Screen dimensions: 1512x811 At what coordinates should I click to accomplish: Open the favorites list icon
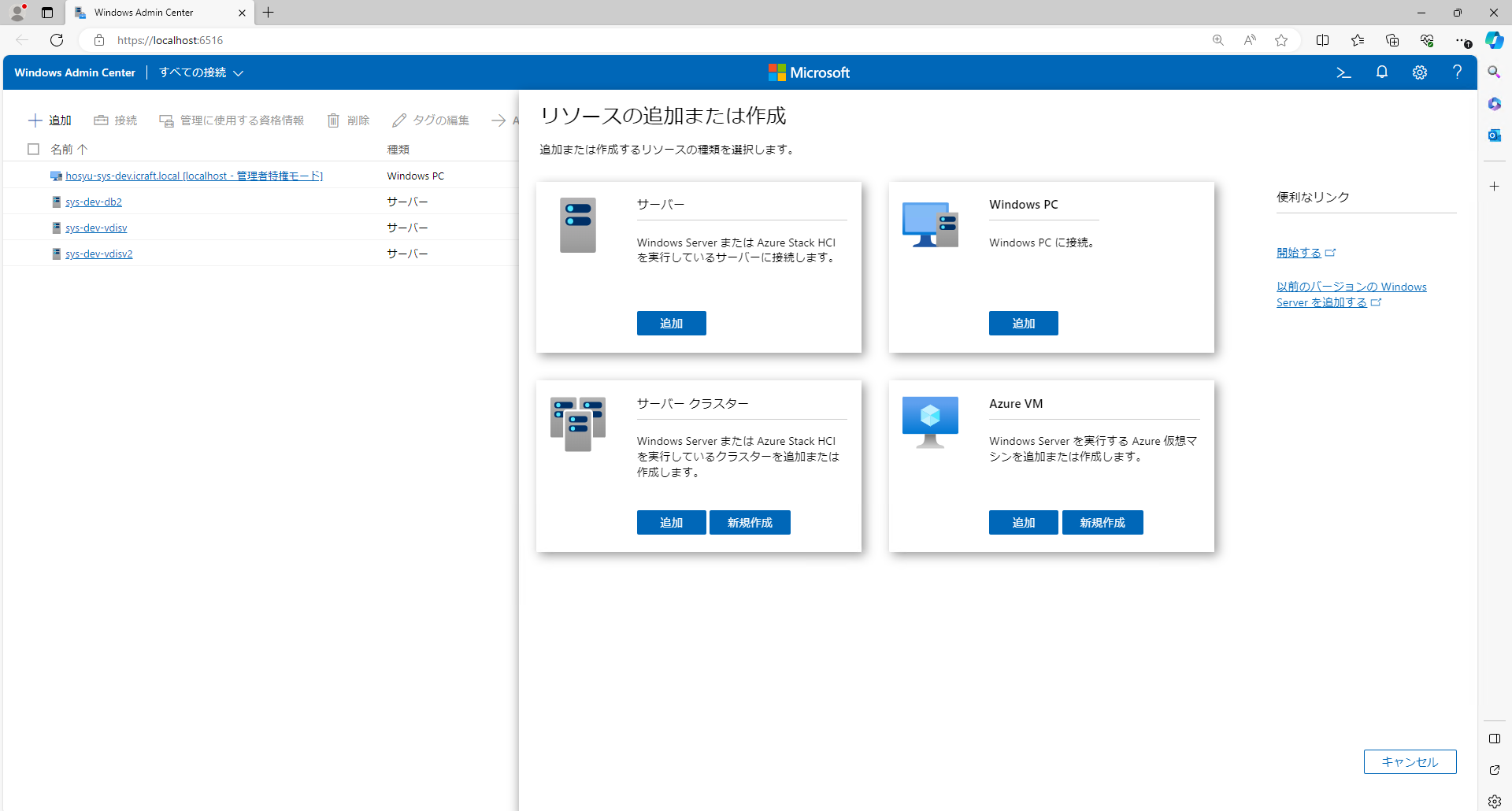pyautogui.click(x=1357, y=40)
